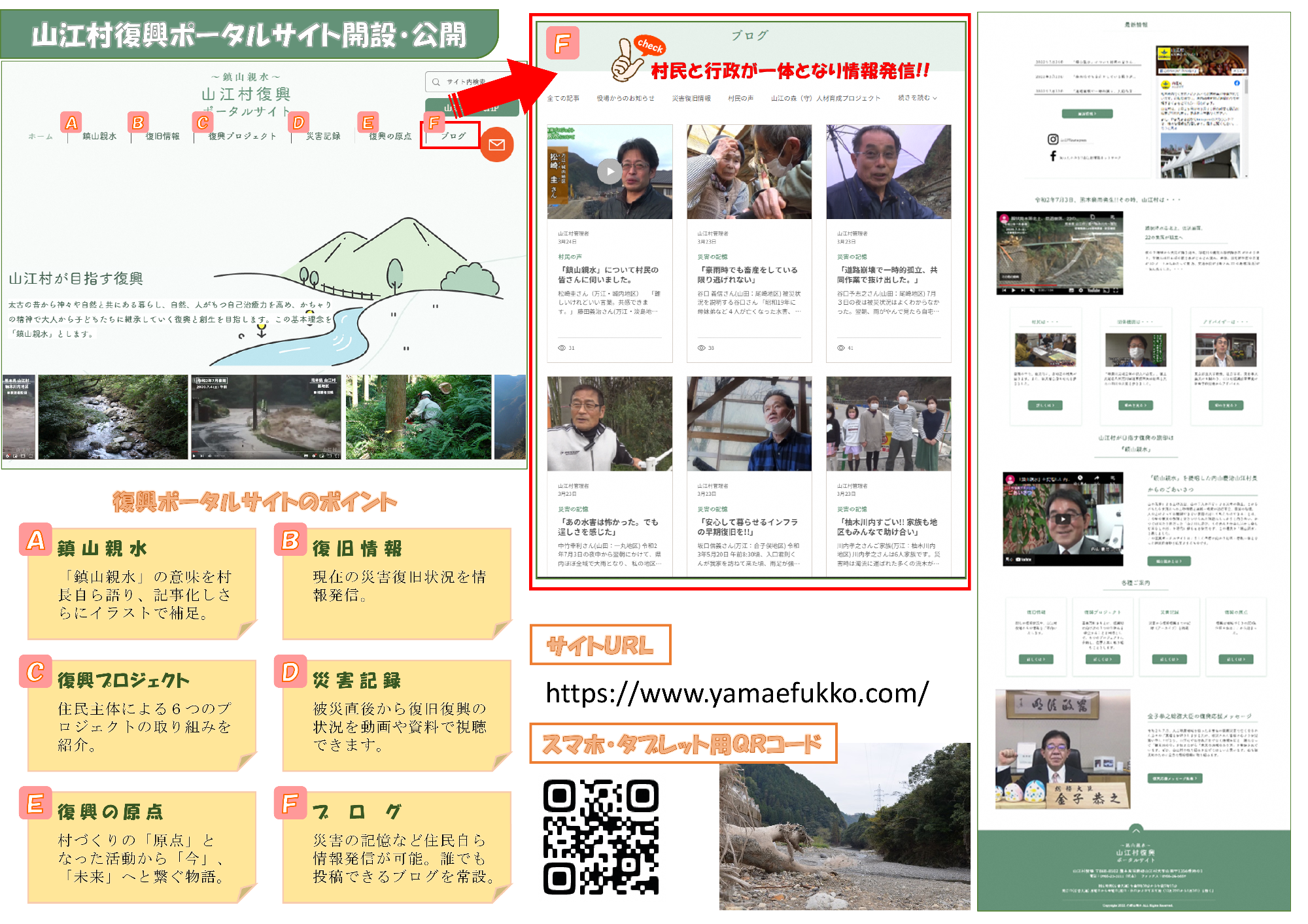Screen dimensions: 1308x924
Task: Click 詳しくは button on 復興の原点 guide card
Action: tap(1236, 659)
